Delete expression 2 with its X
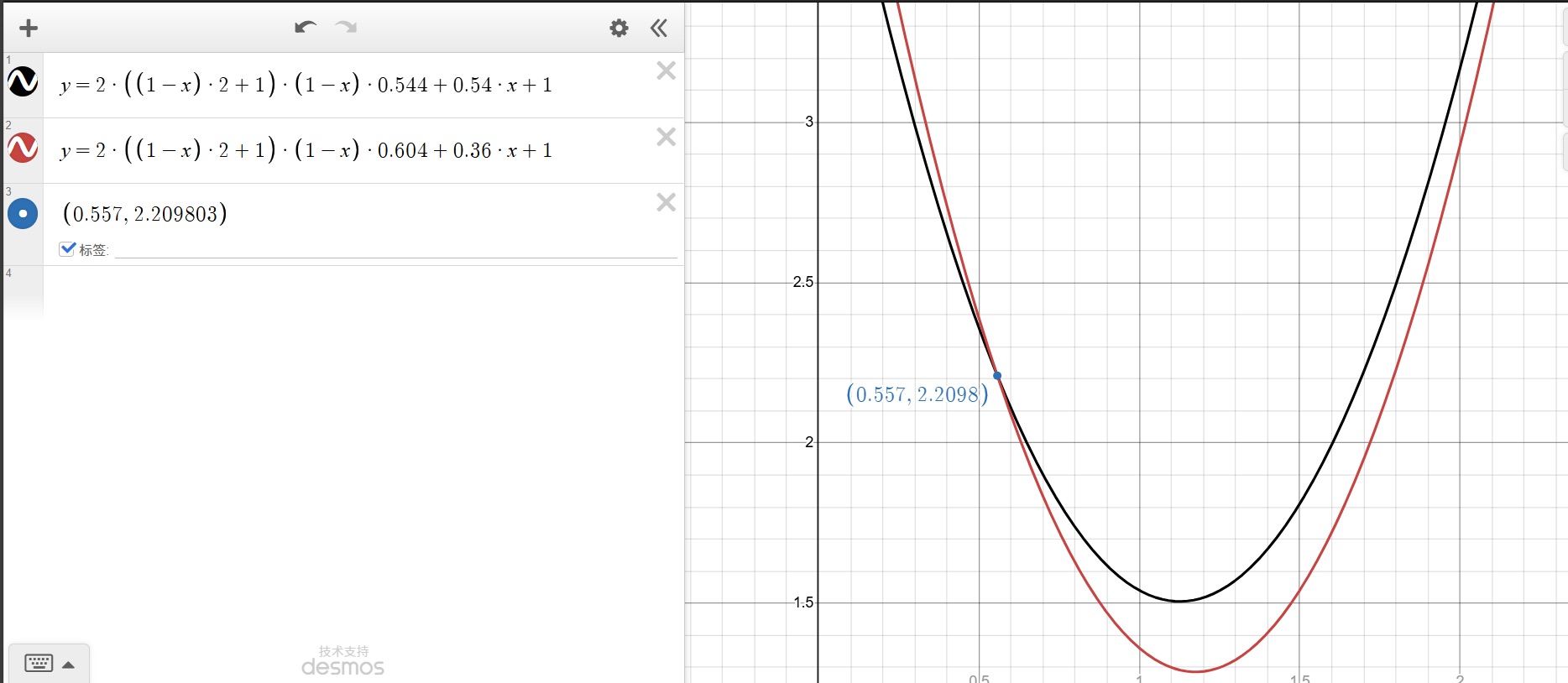This screenshot has width=1568, height=683. tap(666, 137)
